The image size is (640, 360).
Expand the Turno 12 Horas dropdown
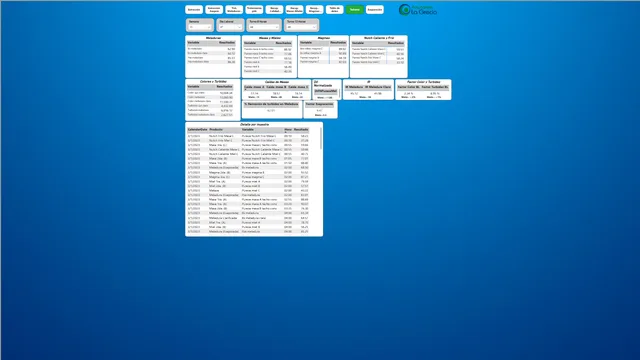pyautogui.click(x=301, y=27)
